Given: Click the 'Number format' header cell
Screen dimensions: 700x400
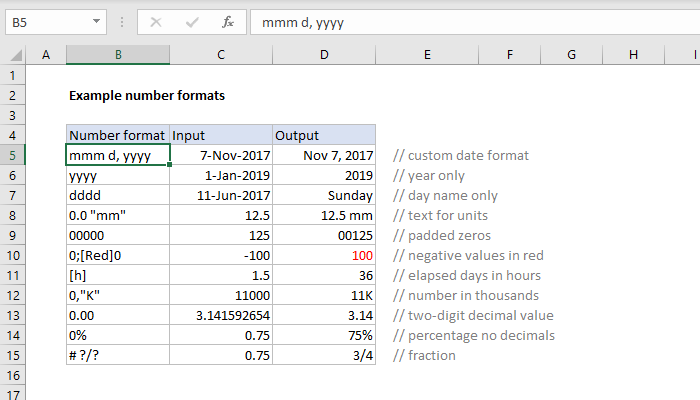Looking at the screenshot, I should pos(118,135).
